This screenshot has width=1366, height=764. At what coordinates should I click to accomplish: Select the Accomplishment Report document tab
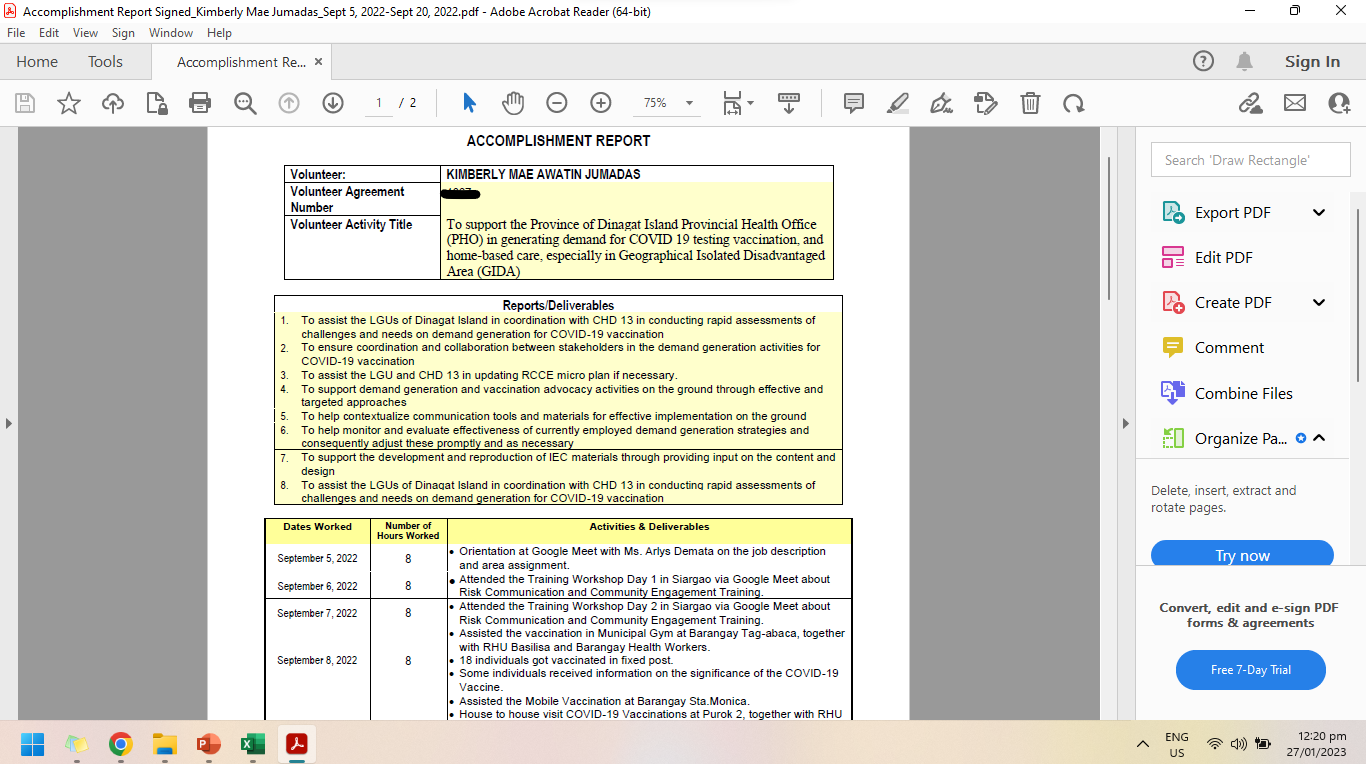coord(241,62)
